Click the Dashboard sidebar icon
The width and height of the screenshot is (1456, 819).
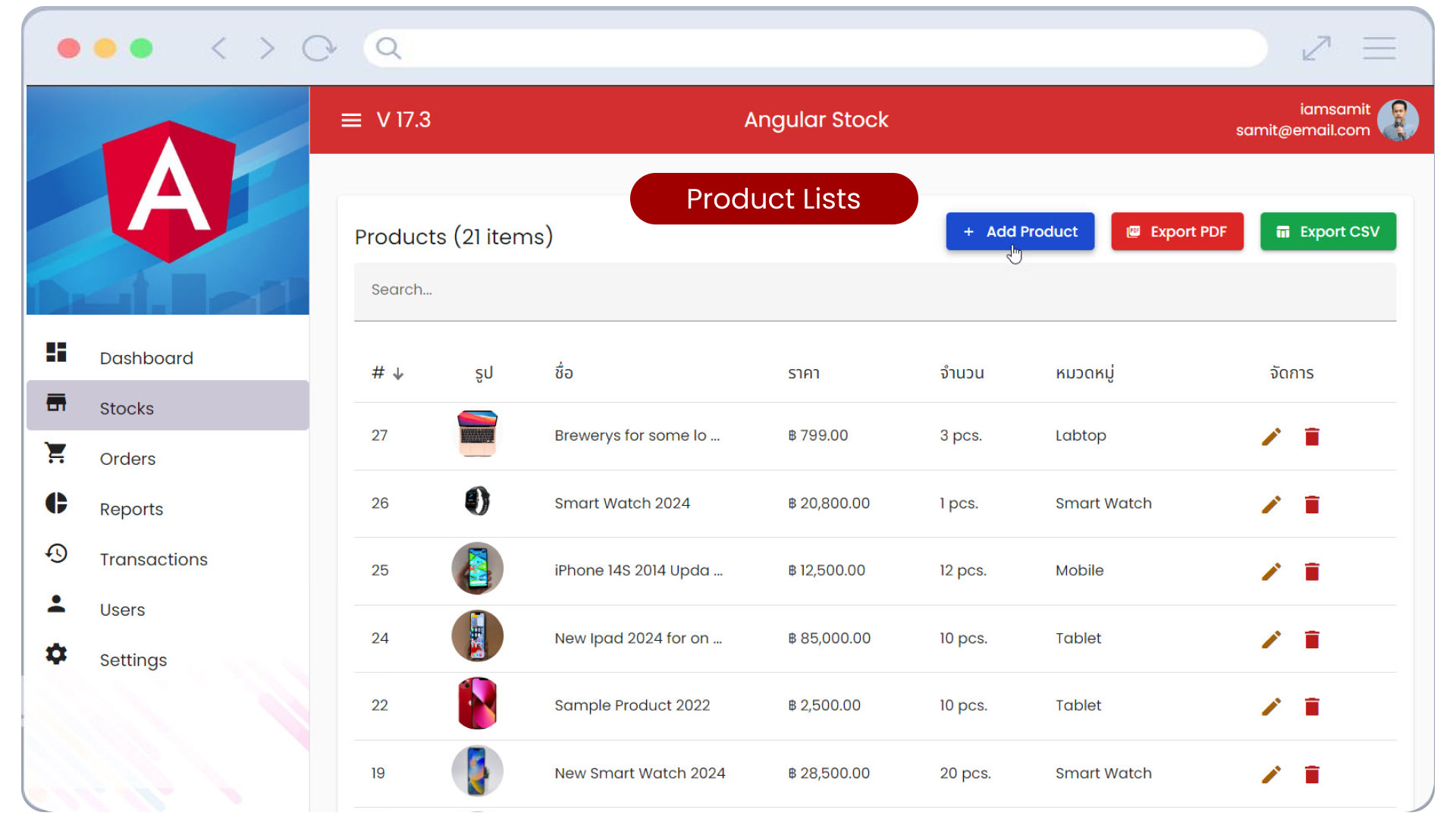coord(56,352)
